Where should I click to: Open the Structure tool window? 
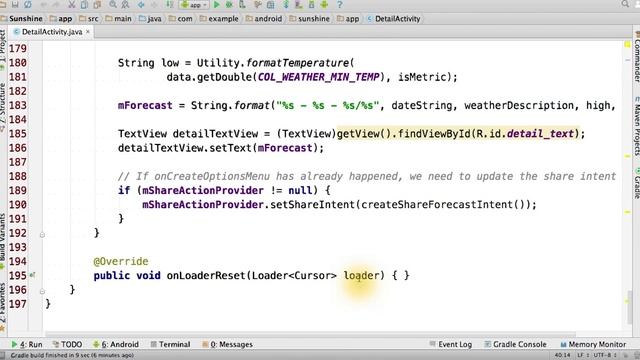pos(3,107)
